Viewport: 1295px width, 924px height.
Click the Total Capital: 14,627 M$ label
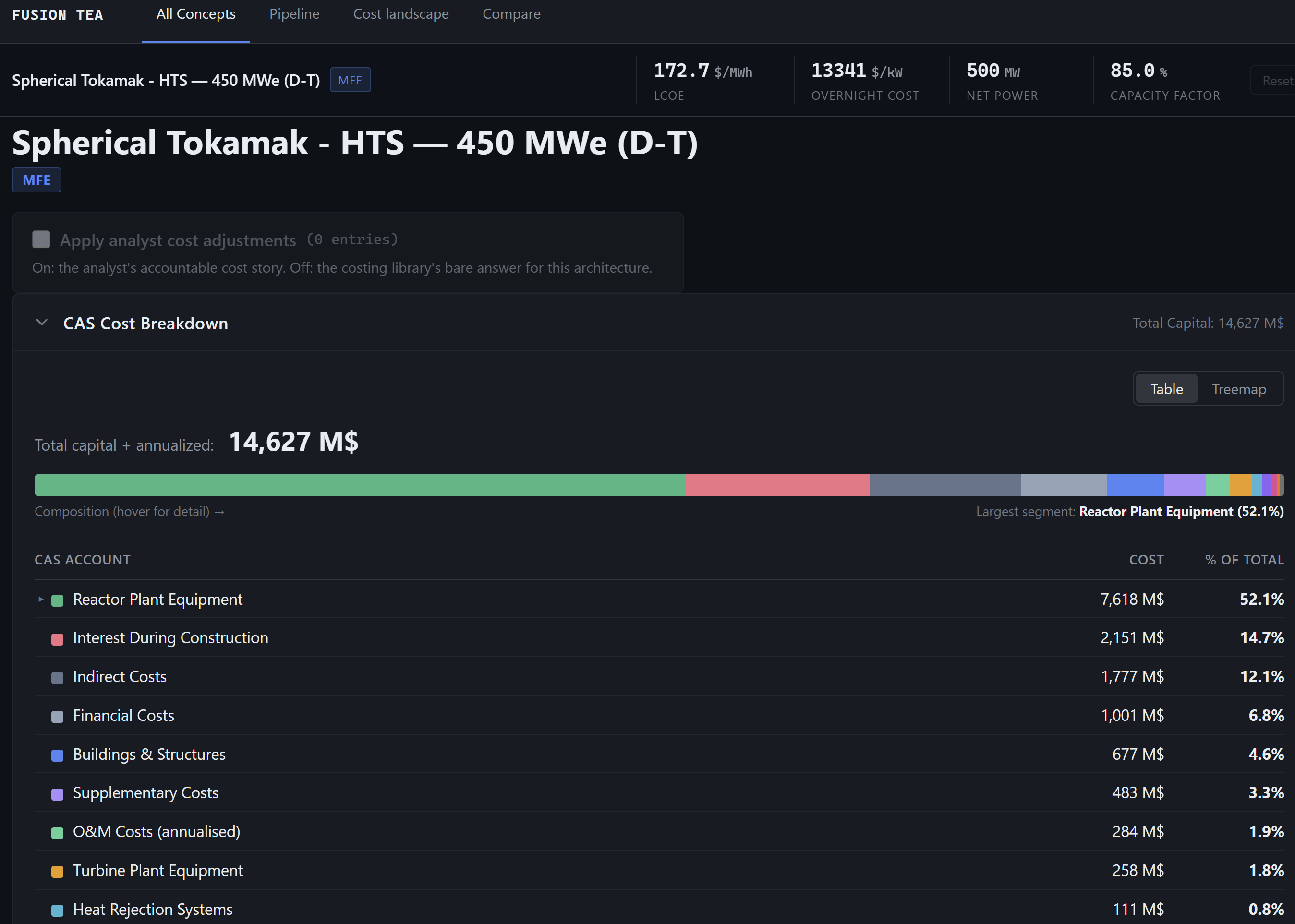coord(1208,323)
